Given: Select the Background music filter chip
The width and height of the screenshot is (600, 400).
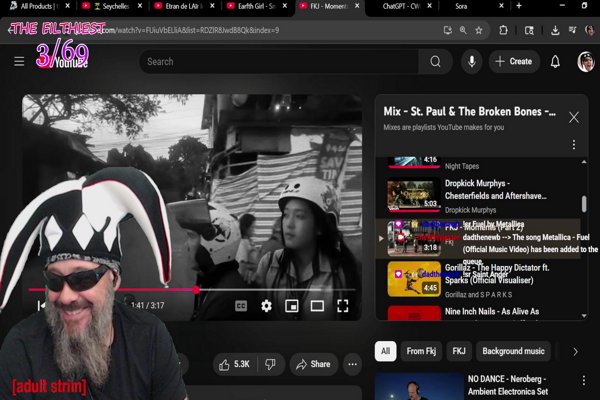Looking at the screenshot, I should 513,351.
